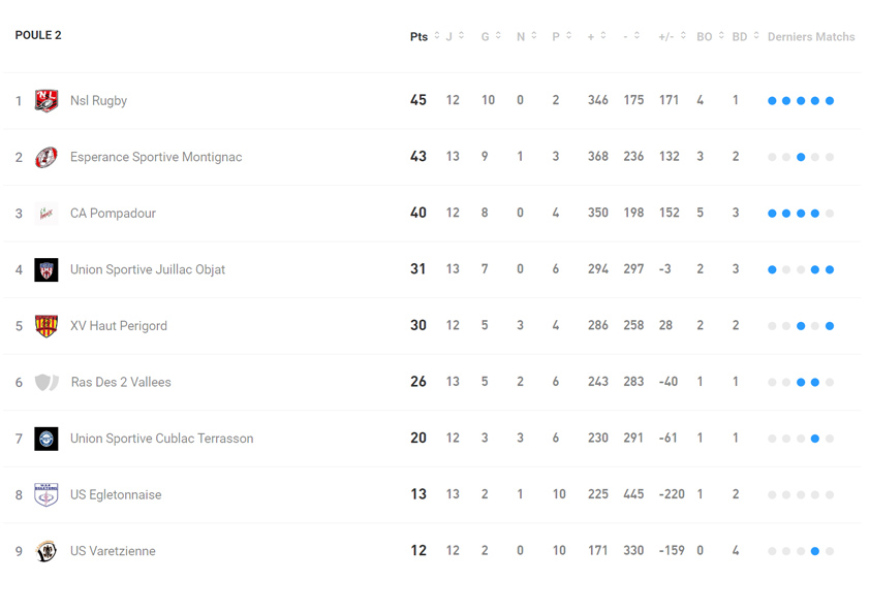This screenshot has height=614, width=870.
Task: Click the Esperance Sportive Montignac logo
Action: click(x=46, y=157)
